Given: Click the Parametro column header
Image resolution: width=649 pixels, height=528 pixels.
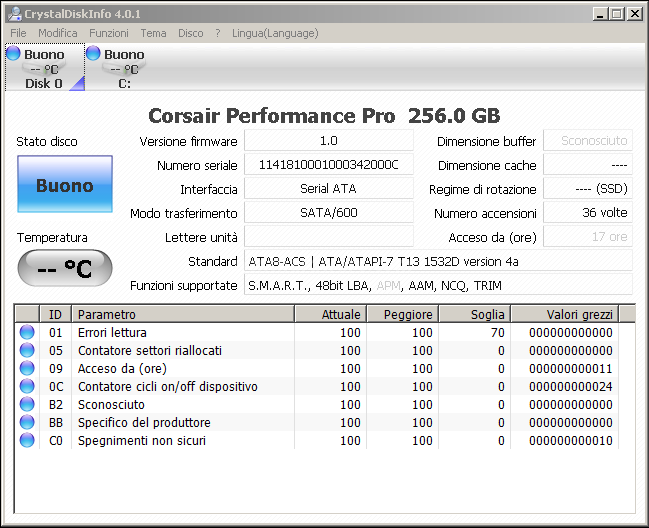Looking at the screenshot, I should 183,314.
